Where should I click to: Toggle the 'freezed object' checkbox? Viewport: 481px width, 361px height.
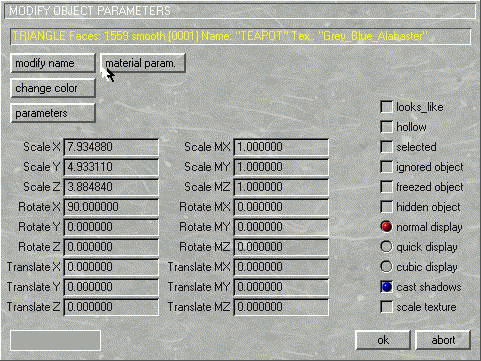tap(386, 187)
